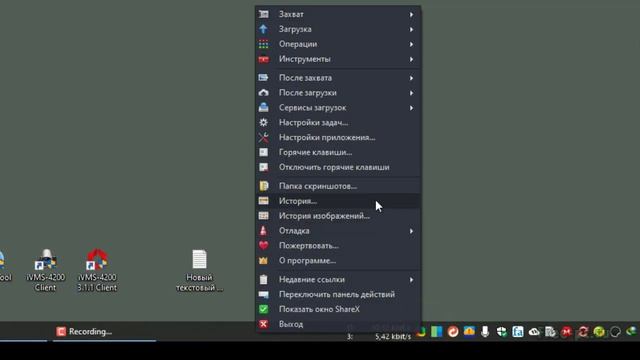640x360 pixels.
Task: Click the После загрузки cloud upload icon
Action: [x=264, y=93]
